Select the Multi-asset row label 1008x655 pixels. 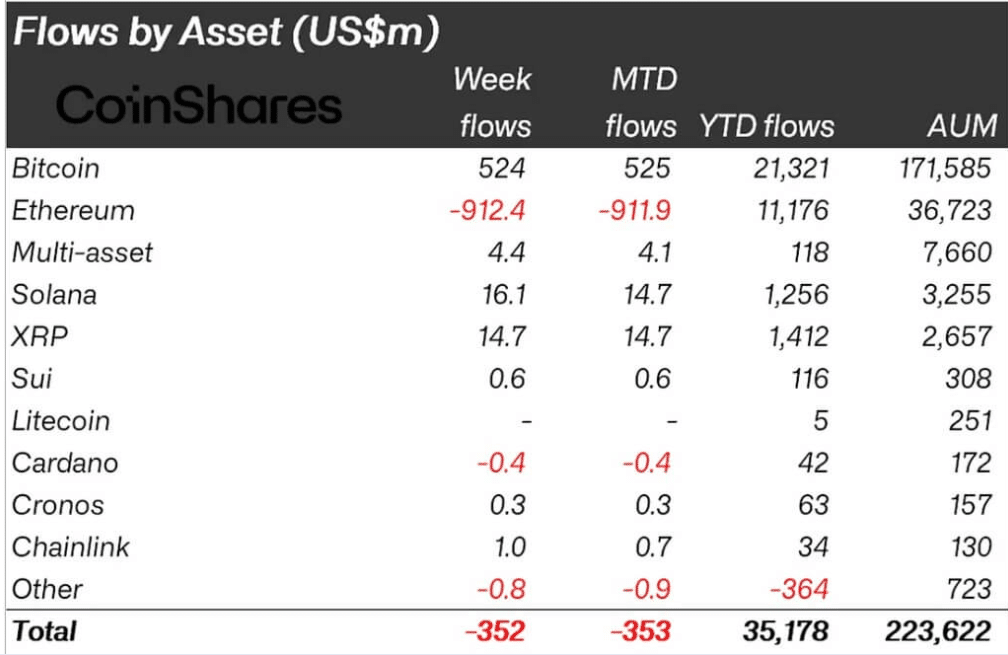(82, 252)
